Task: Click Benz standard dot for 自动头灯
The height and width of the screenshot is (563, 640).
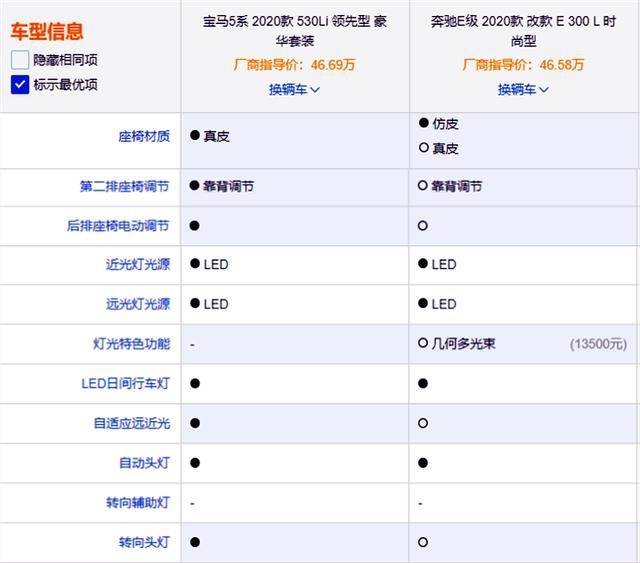Action: (x=423, y=463)
